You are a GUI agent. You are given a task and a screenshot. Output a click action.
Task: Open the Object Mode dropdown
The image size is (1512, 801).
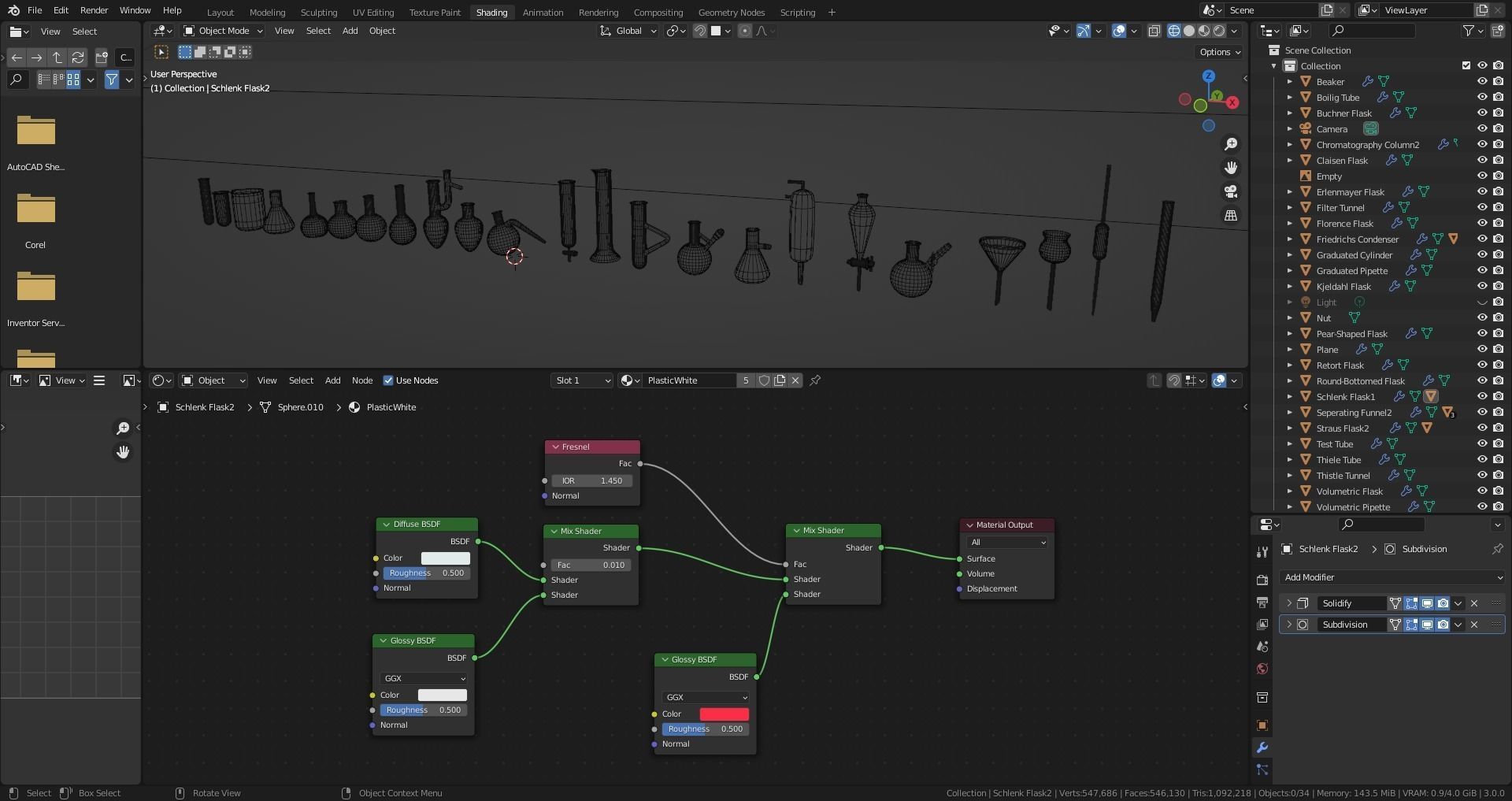coord(222,31)
